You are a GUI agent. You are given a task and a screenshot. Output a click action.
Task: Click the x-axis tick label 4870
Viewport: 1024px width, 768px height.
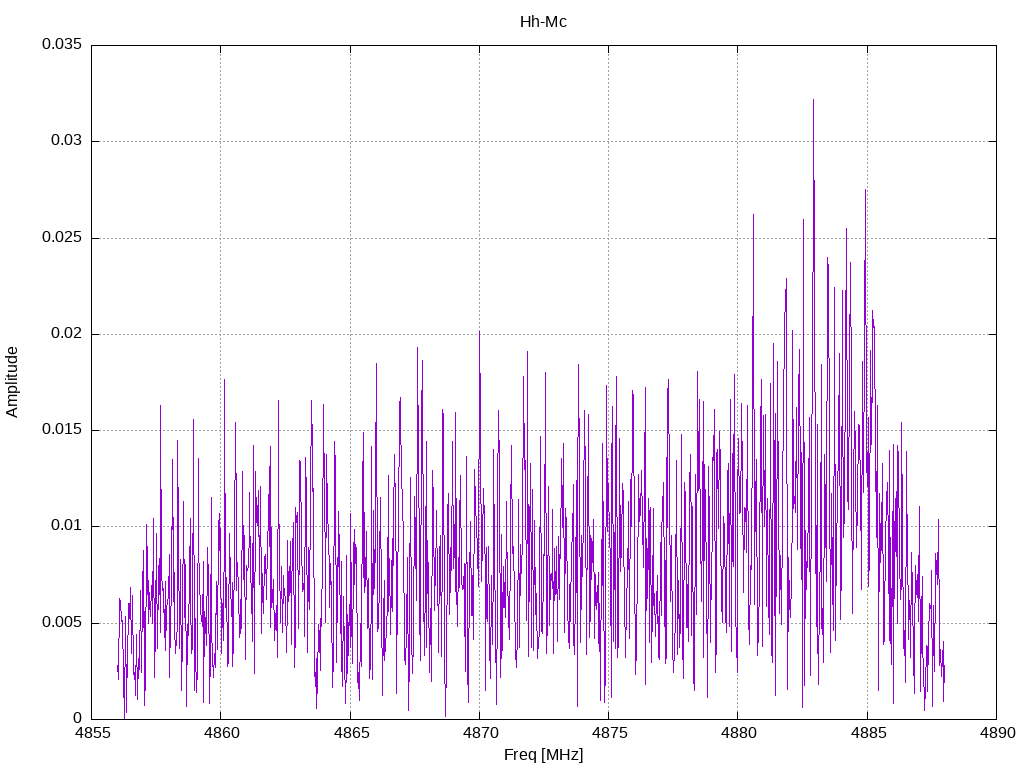tap(479, 733)
